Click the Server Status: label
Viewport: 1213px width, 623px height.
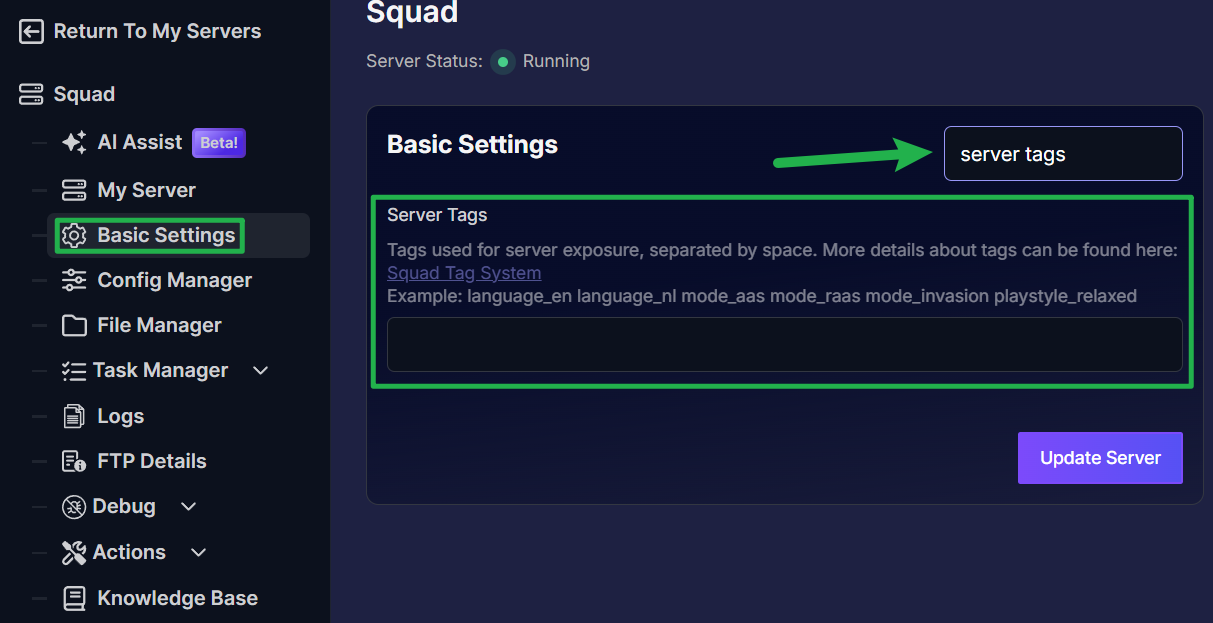pyautogui.click(x=424, y=62)
